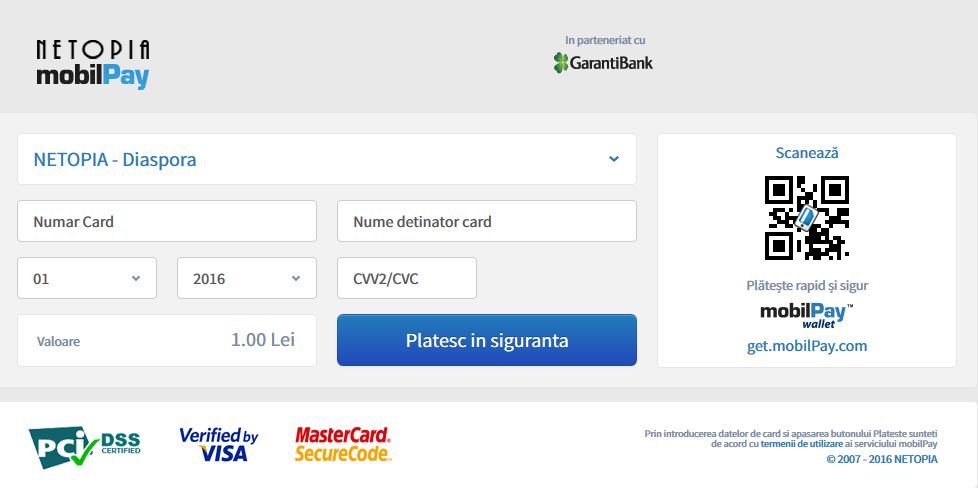Click the MasterCard SecureCode logo
This screenshot has width=978, height=488.
coord(342,444)
